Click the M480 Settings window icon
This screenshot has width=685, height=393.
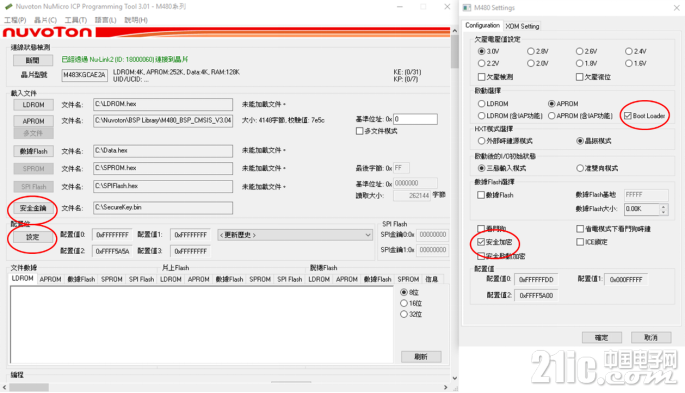click(467, 7)
